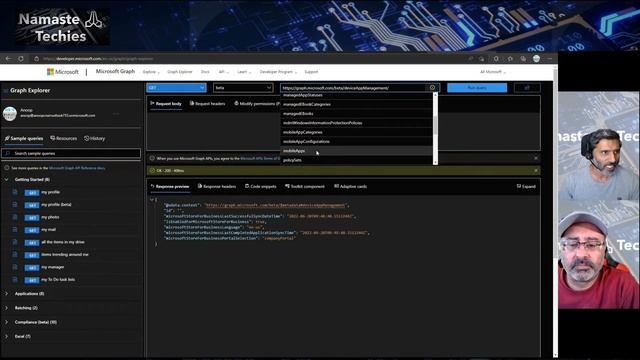Open the user profile more options ellipsis

(116, 113)
